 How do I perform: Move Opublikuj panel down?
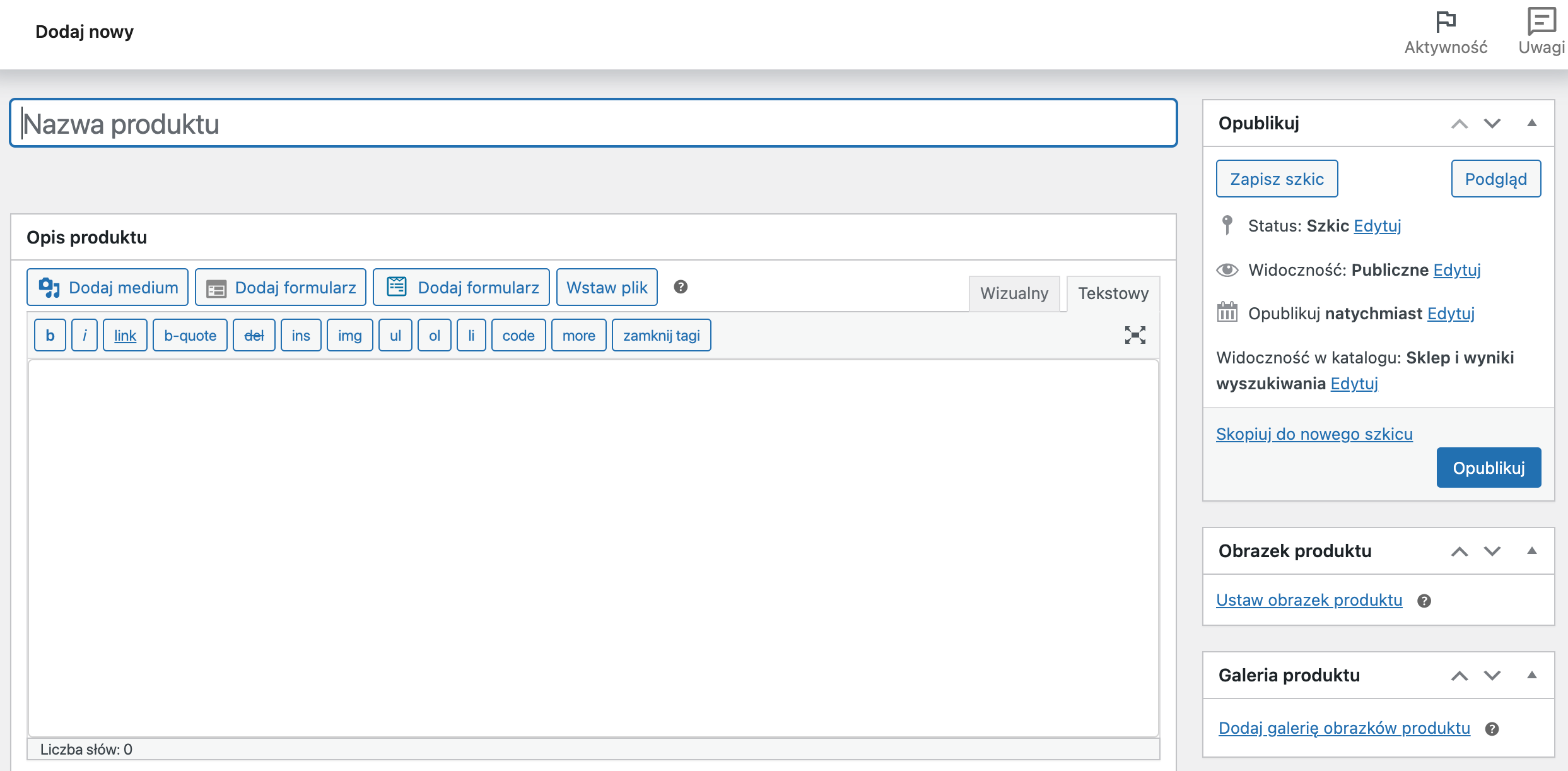click(1492, 124)
